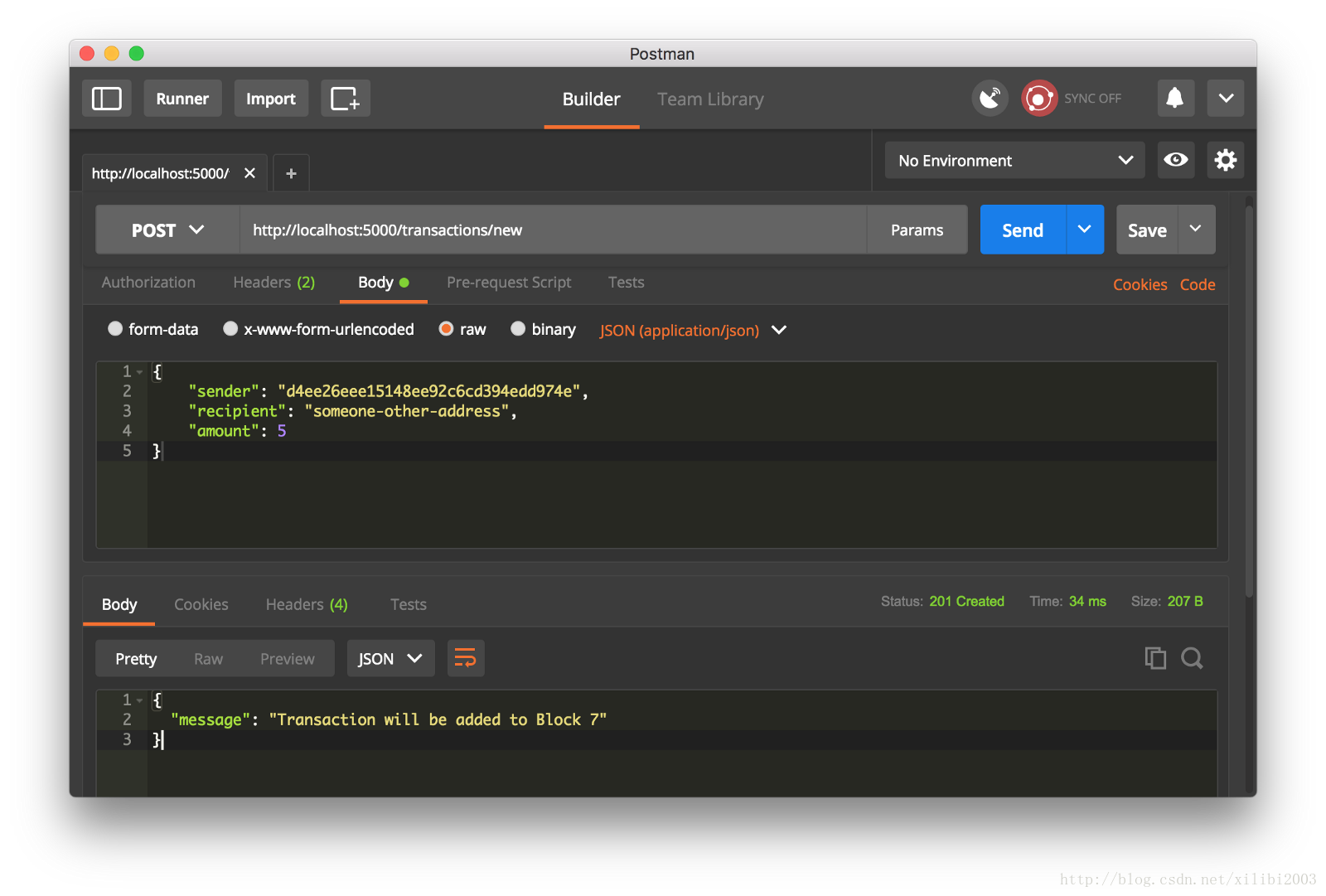This screenshot has height=896, width=1326.
Task: Toggle line wrap in response
Action: pos(466,658)
